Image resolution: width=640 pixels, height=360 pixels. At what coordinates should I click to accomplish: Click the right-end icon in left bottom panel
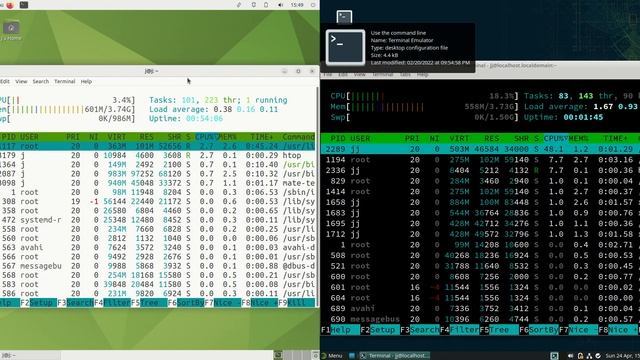point(316,355)
